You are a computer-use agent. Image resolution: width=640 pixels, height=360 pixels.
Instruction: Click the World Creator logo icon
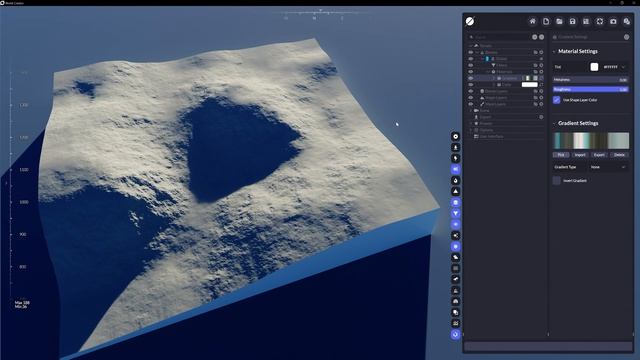(470, 21)
